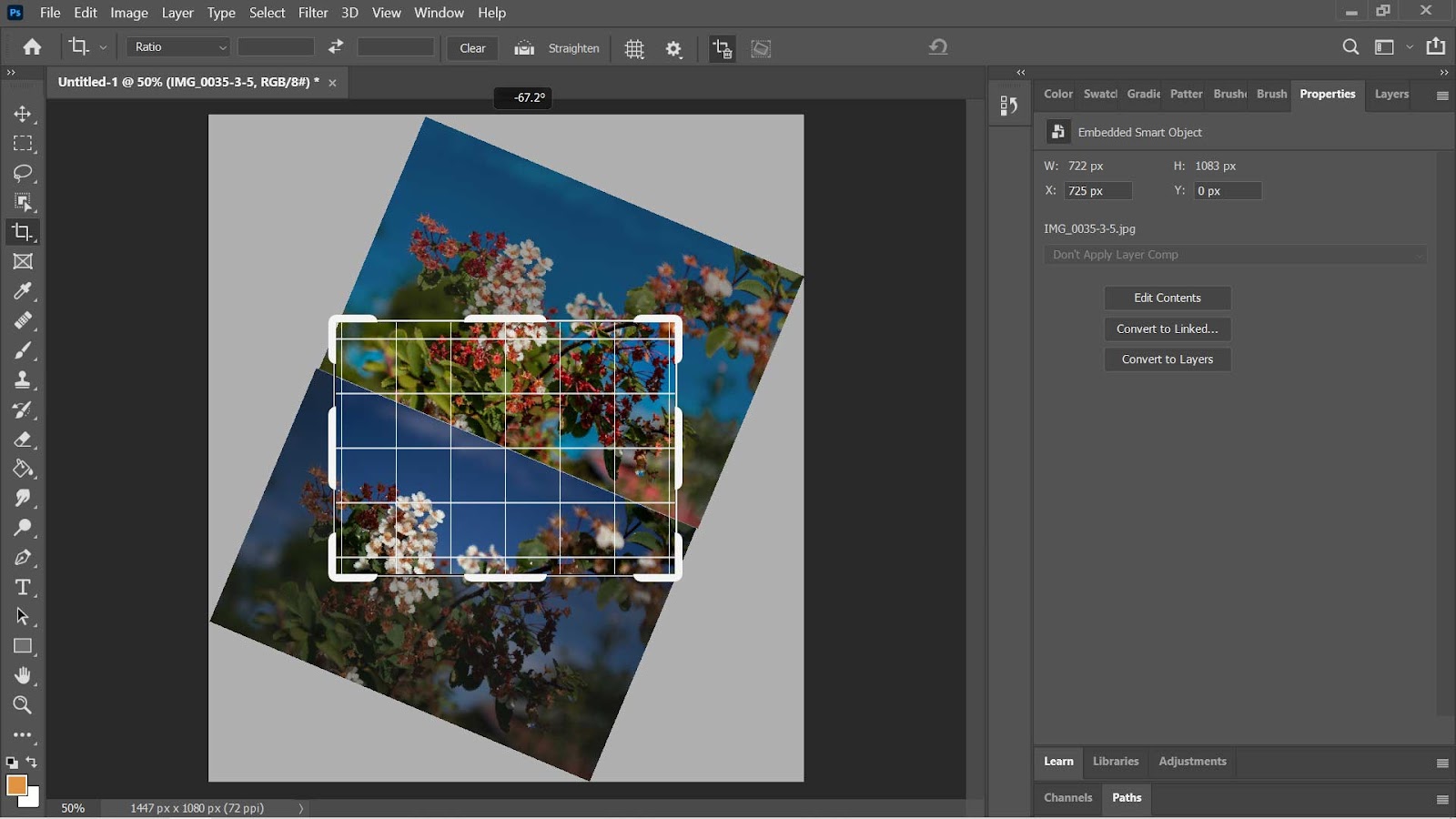Viewport: 1456px width, 819px height.
Task: Select the Clone Stamp tool
Action: pos(23,379)
